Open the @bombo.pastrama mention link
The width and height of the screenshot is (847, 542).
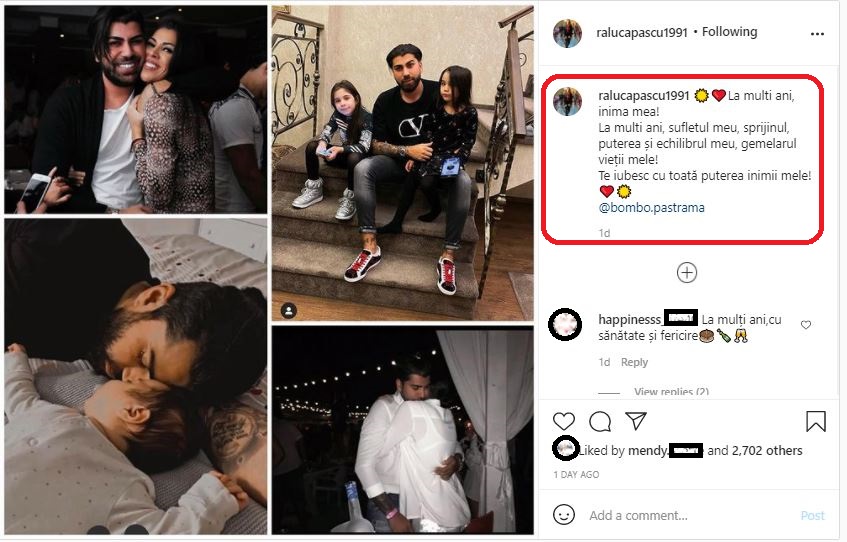[651, 208]
